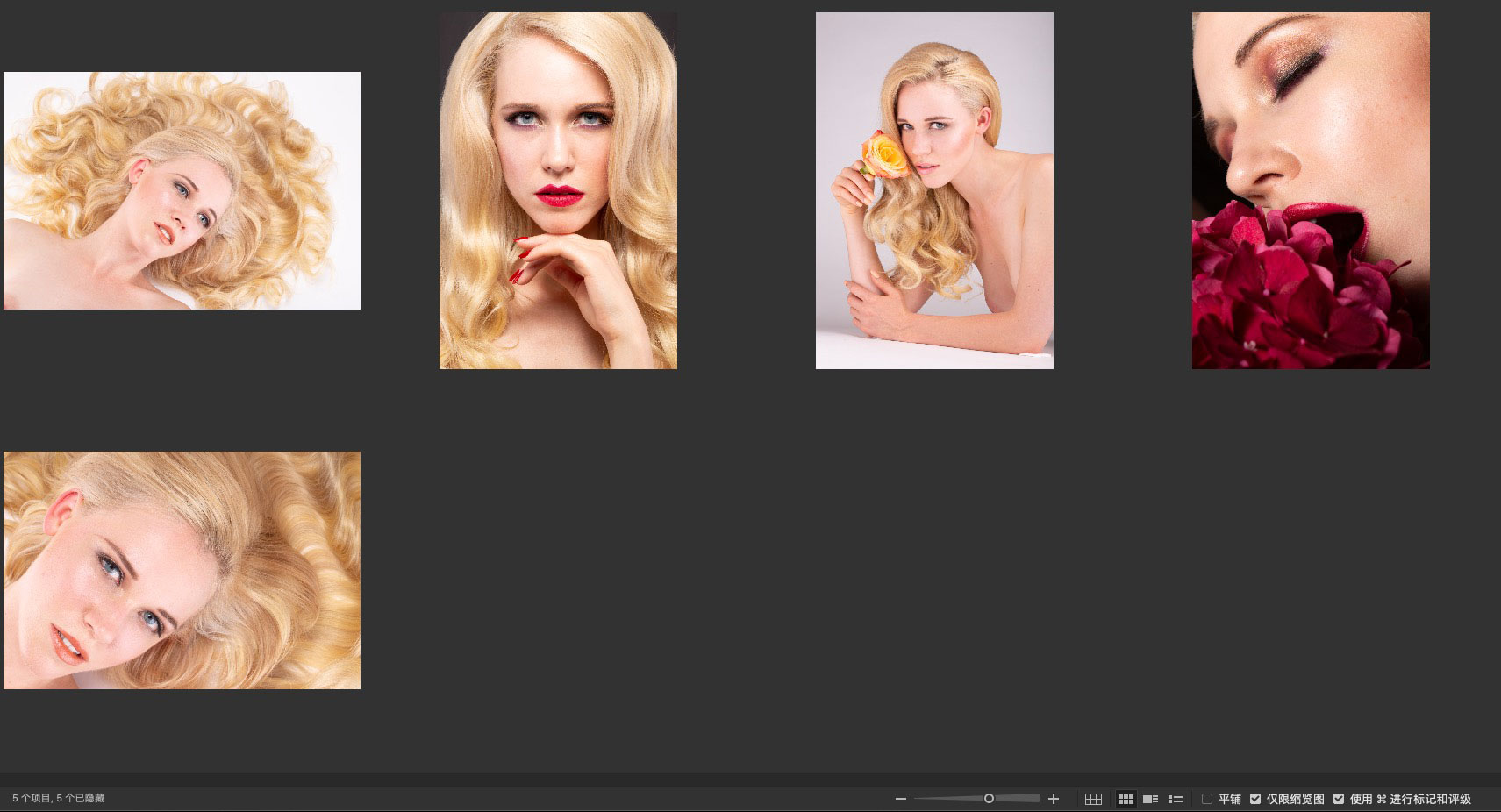Click the lock thumbnail grid icon
This screenshot has height=812, width=1501.
1093,799
